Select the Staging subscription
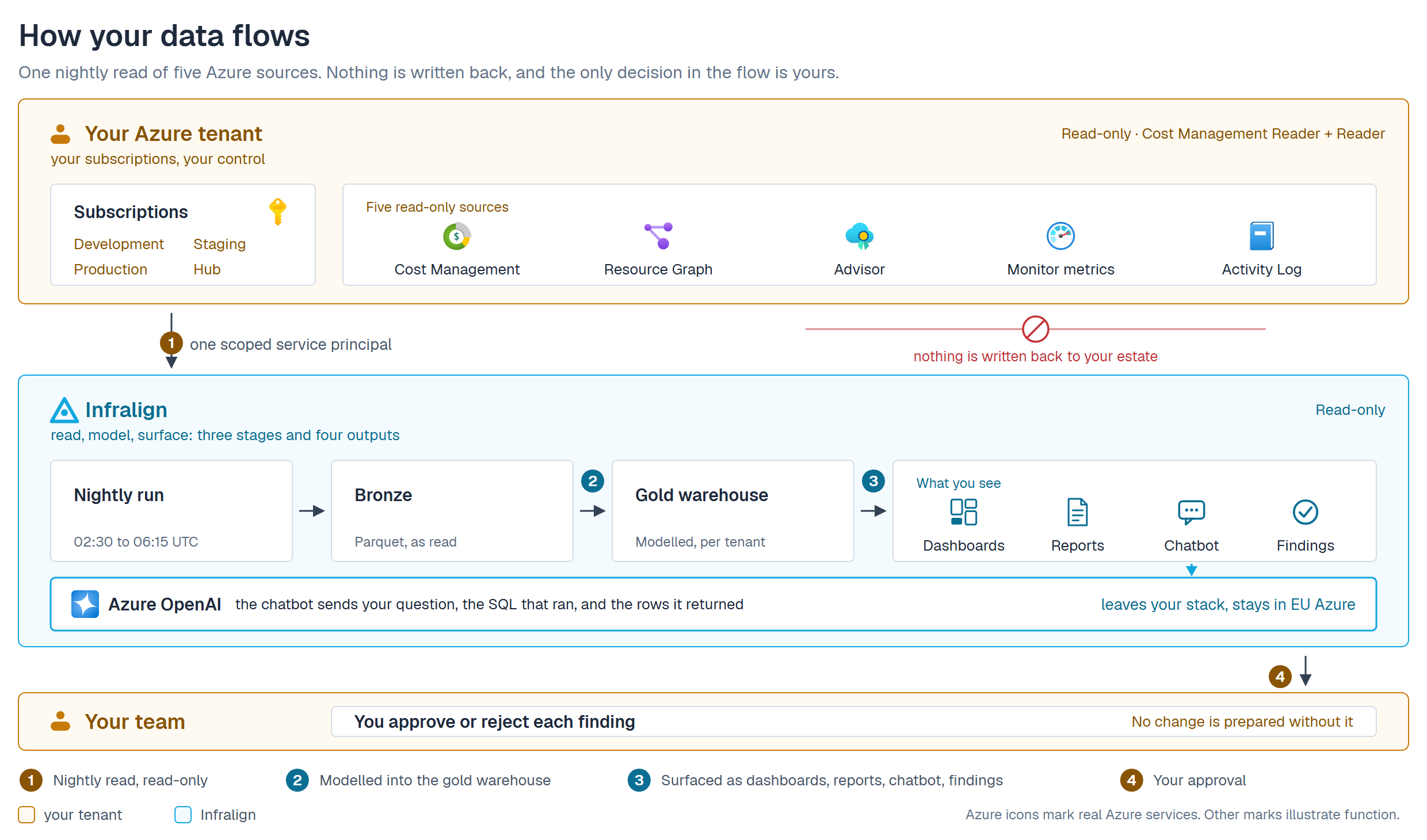 pyautogui.click(x=220, y=244)
